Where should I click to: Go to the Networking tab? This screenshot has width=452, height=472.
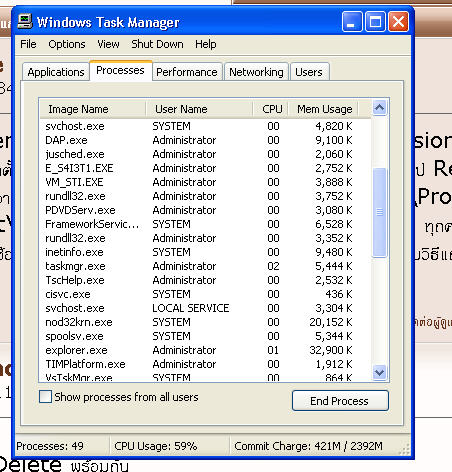coord(256,72)
